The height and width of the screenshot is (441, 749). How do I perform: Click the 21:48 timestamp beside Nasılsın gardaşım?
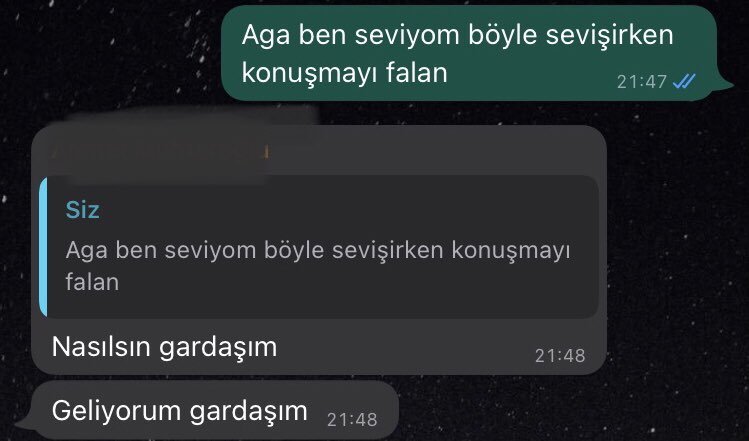(560, 356)
